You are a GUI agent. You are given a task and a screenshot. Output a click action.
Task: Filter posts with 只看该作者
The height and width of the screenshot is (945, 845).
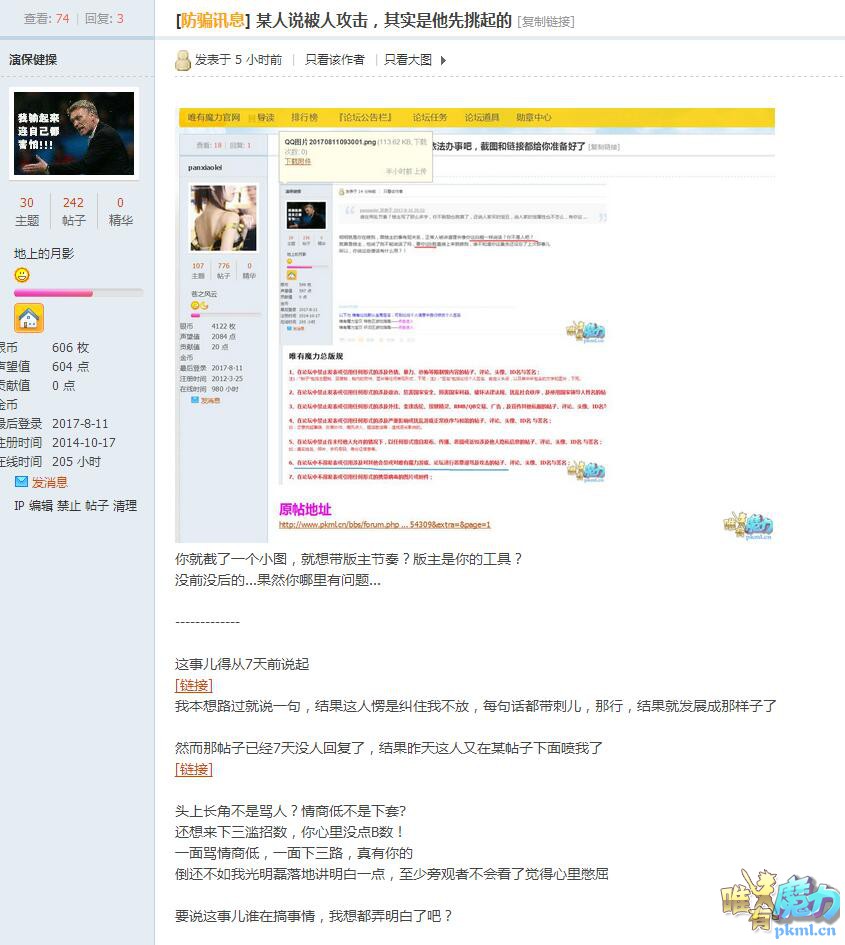pyautogui.click(x=335, y=60)
